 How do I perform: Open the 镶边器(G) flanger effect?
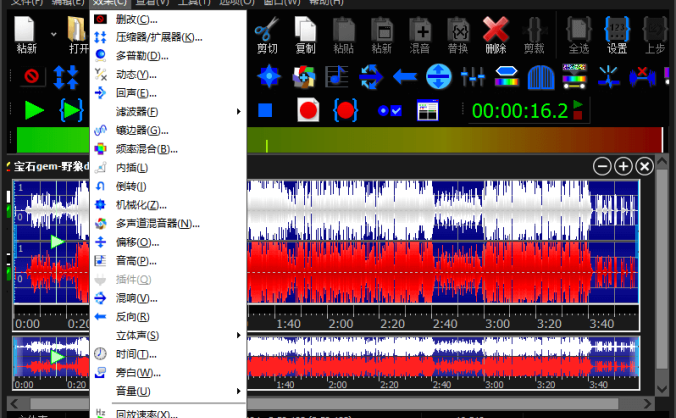pyautogui.click(x=168, y=131)
